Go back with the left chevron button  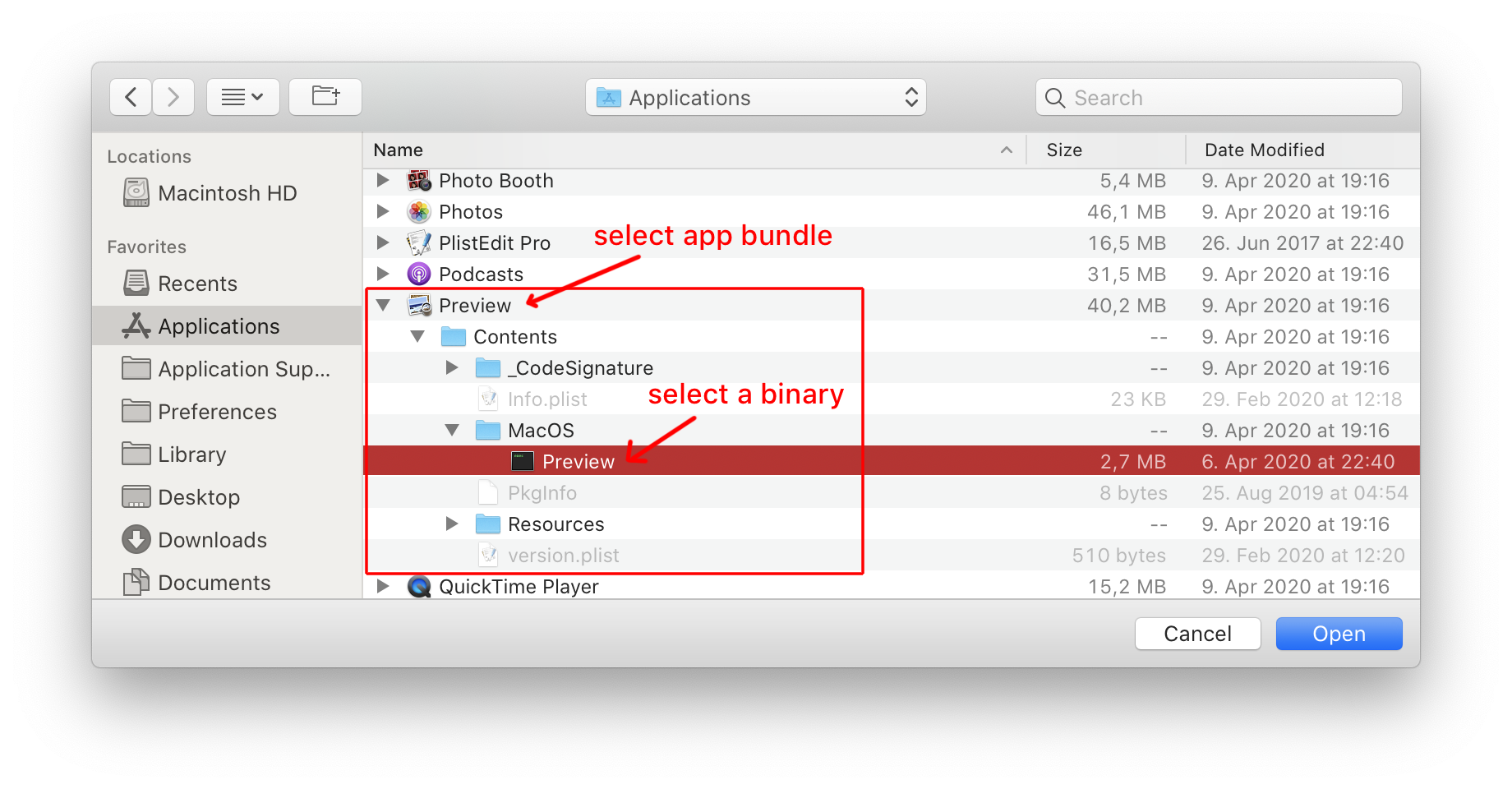[x=131, y=97]
